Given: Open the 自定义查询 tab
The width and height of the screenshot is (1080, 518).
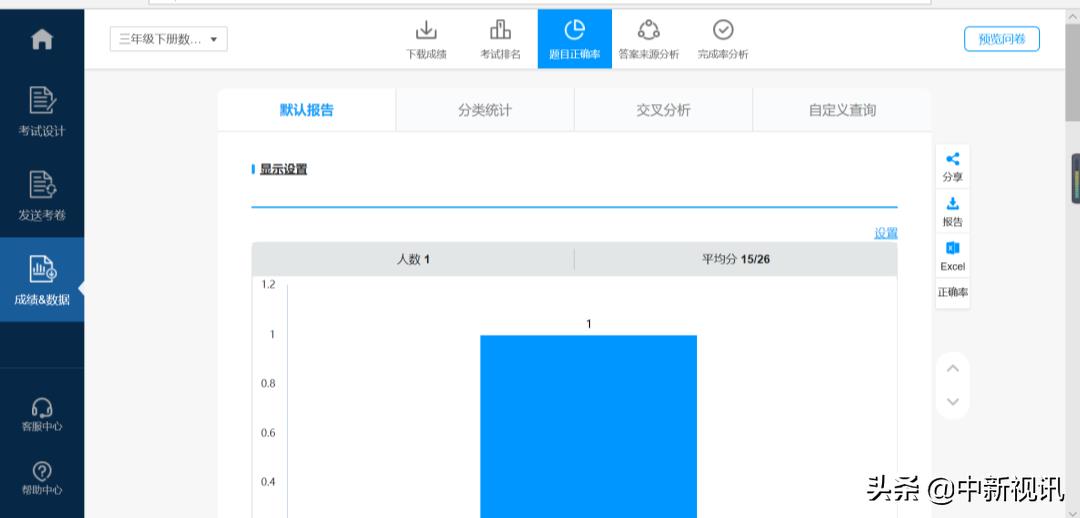Looking at the screenshot, I should (x=842, y=110).
